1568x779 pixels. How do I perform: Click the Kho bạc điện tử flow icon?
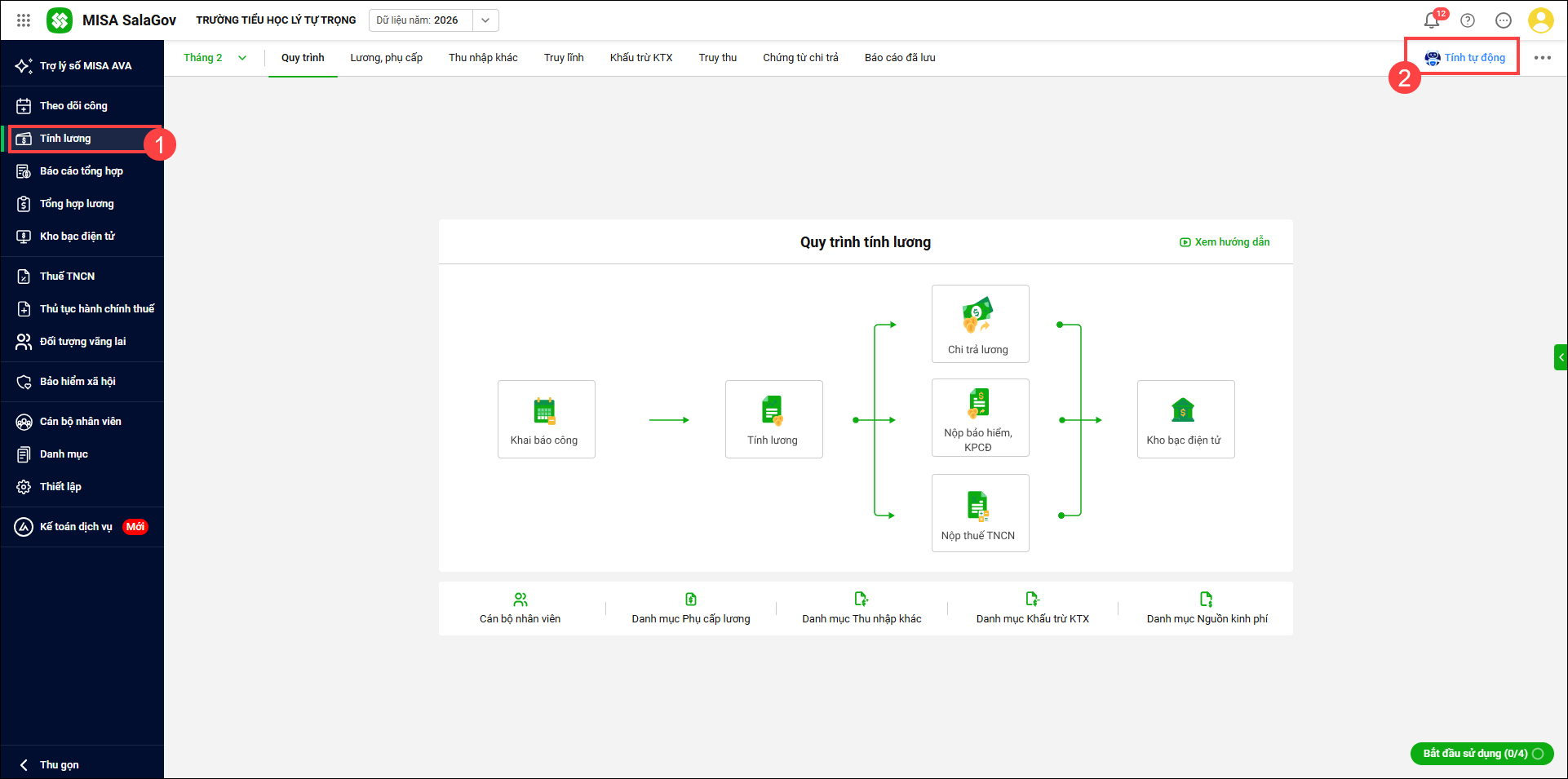pyautogui.click(x=1183, y=410)
